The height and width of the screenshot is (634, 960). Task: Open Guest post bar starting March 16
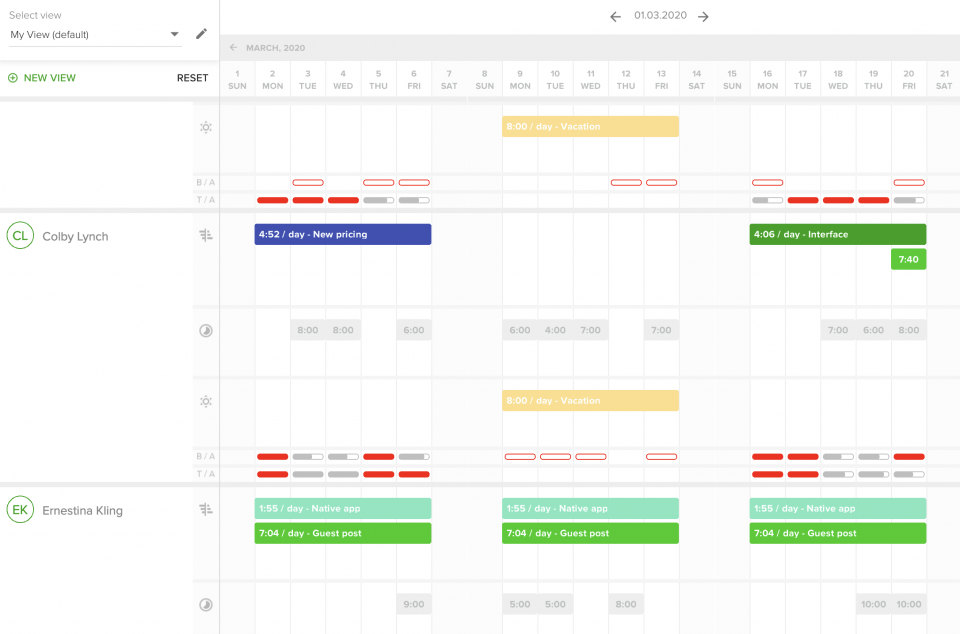pyautogui.click(x=838, y=533)
